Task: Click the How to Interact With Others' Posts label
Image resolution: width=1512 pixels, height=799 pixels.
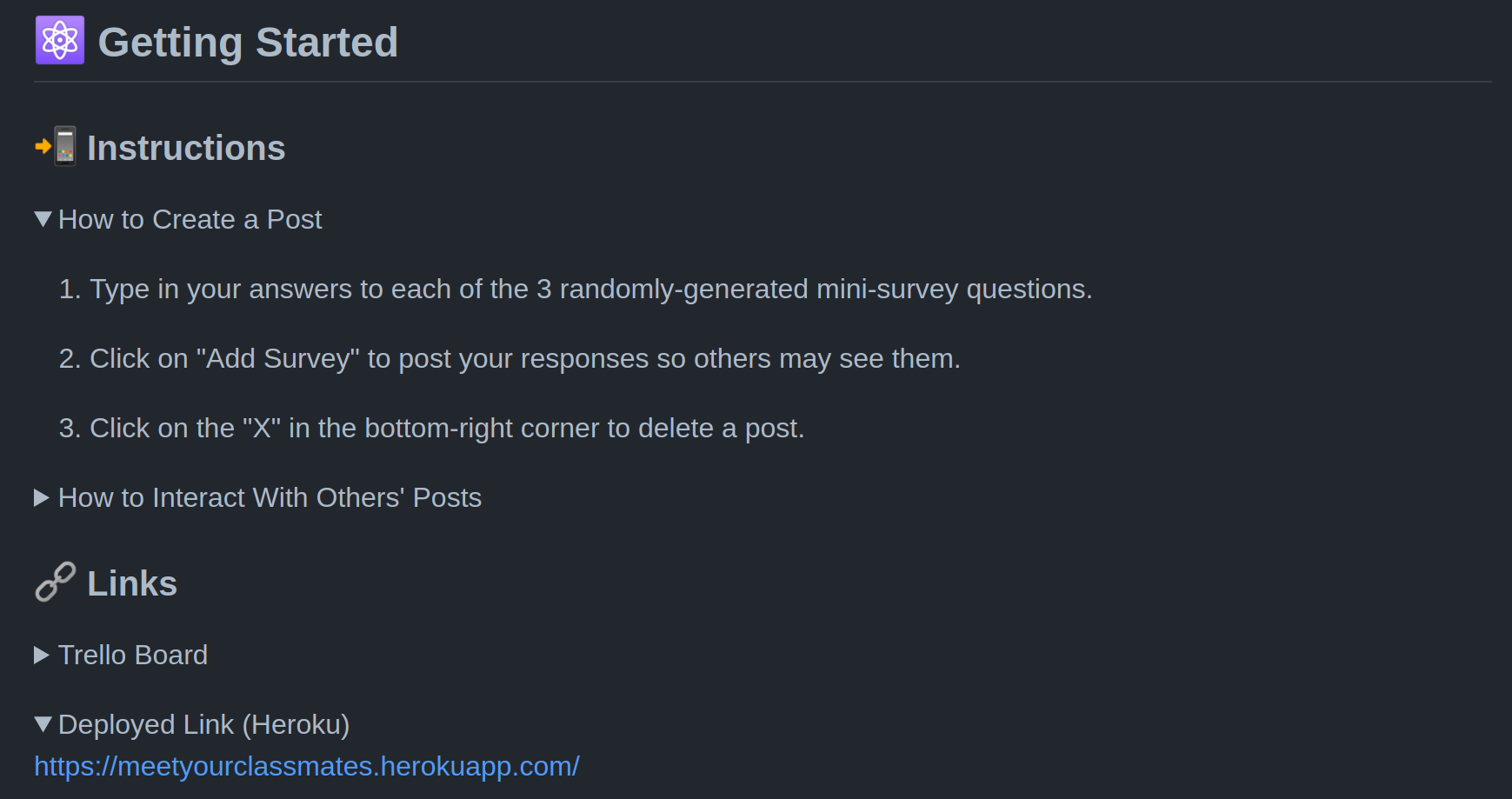Action: [x=270, y=497]
